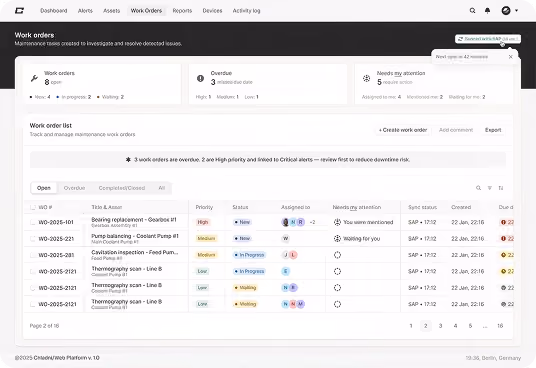Open notifications bell

(x=487, y=11)
